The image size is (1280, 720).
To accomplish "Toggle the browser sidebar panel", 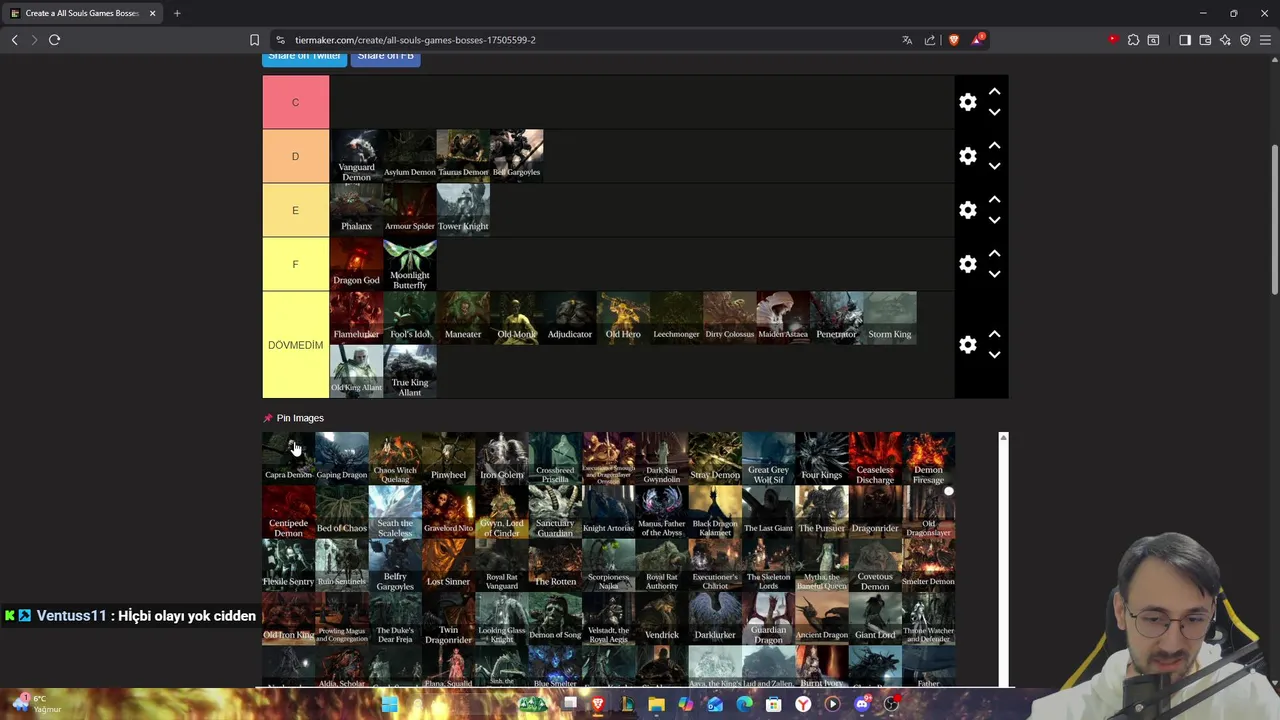I will click(x=1185, y=40).
